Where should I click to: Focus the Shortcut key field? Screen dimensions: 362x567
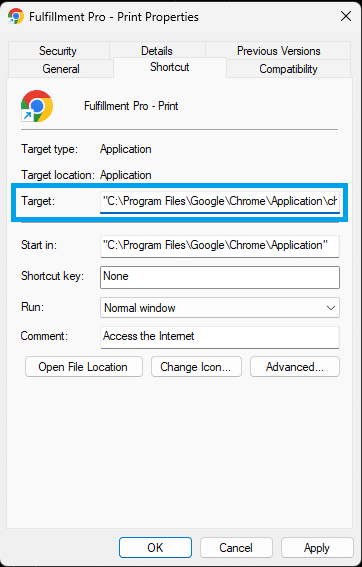point(220,277)
